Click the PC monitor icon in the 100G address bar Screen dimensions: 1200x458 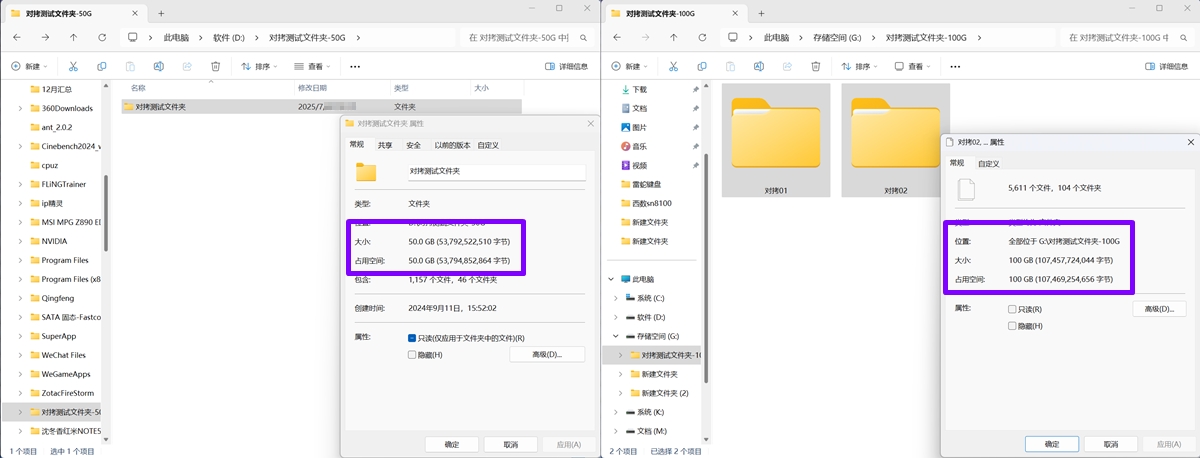tap(732, 37)
